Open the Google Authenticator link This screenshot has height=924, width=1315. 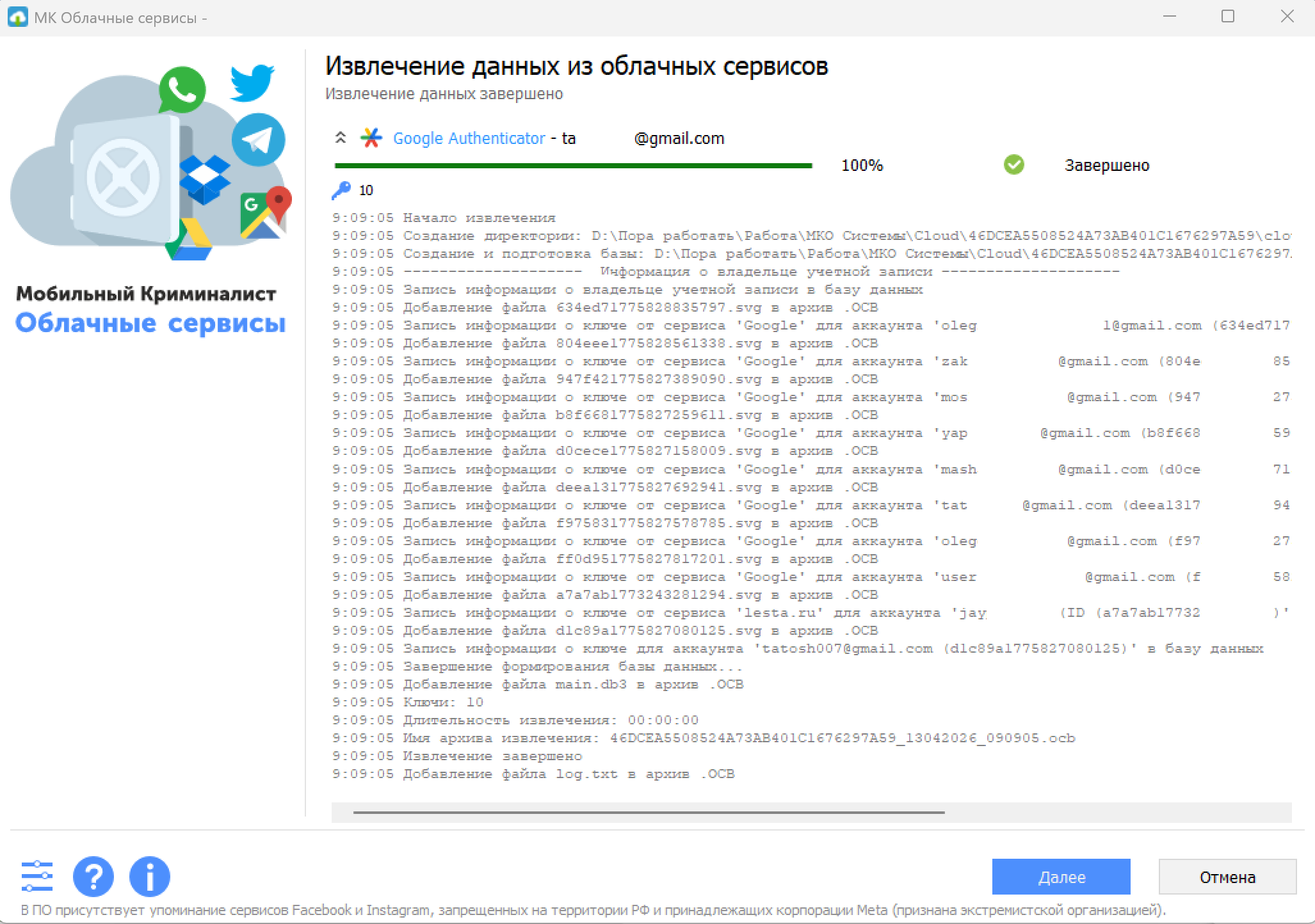pyautogui.click(x=469, y=138)
